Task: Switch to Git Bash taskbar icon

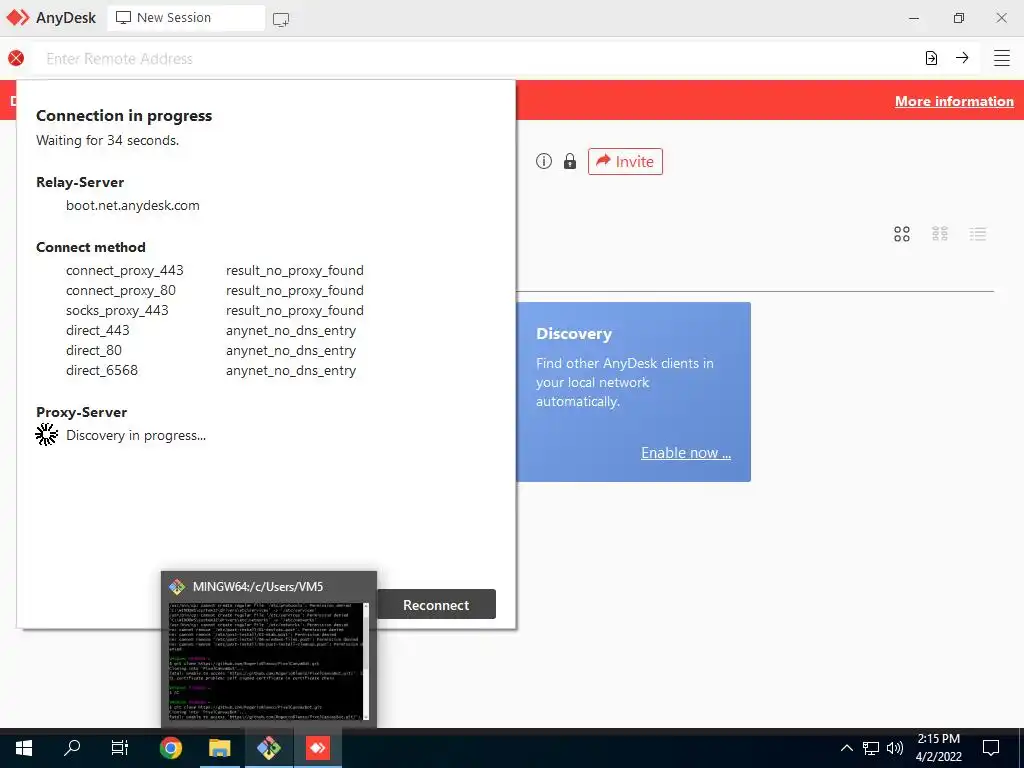Action: point(268,748)
